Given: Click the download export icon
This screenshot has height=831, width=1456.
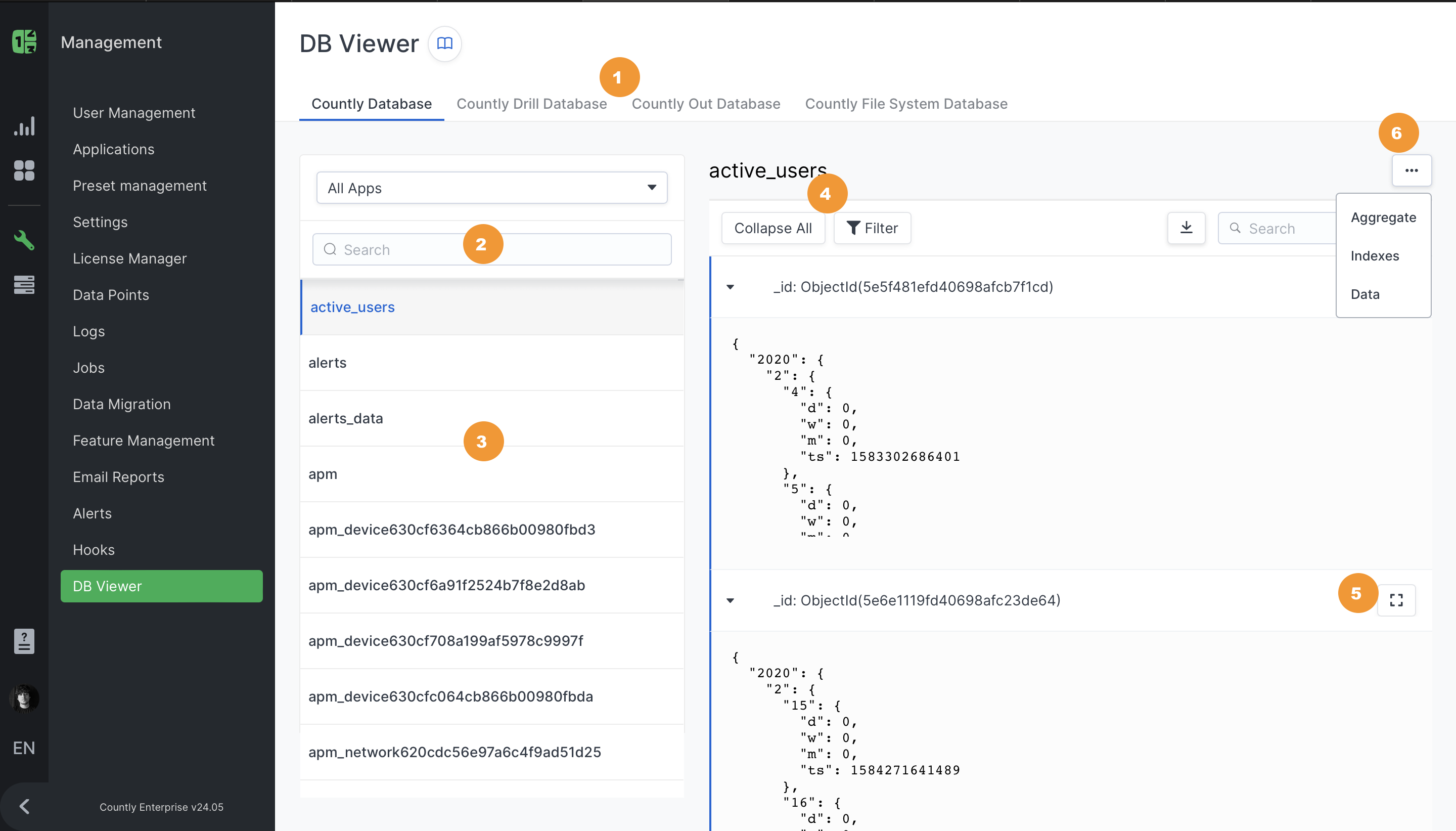Looking at the screenshot, I should [x=1186, y=228].
